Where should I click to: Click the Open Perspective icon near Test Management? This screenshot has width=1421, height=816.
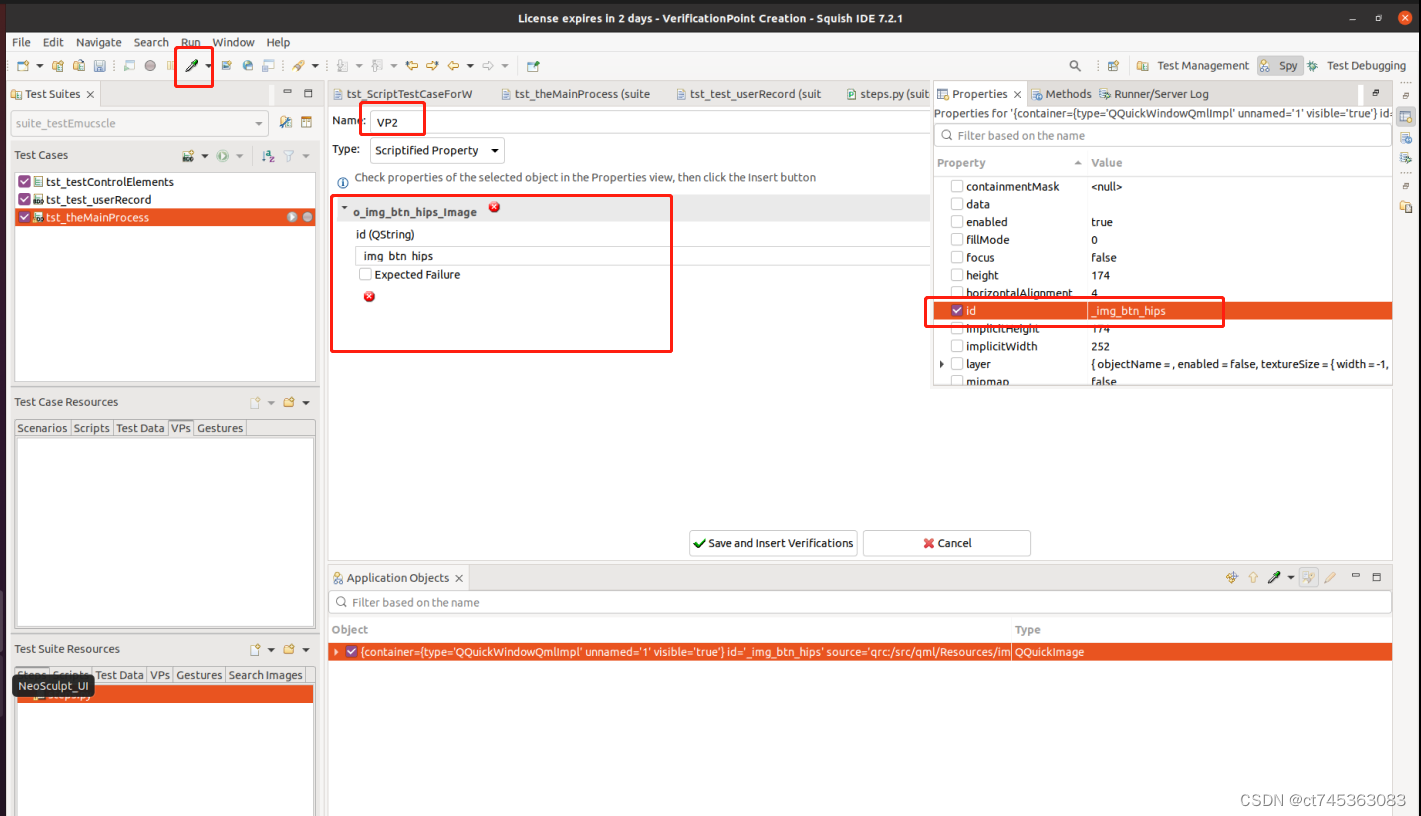(x=1113, y=66)
